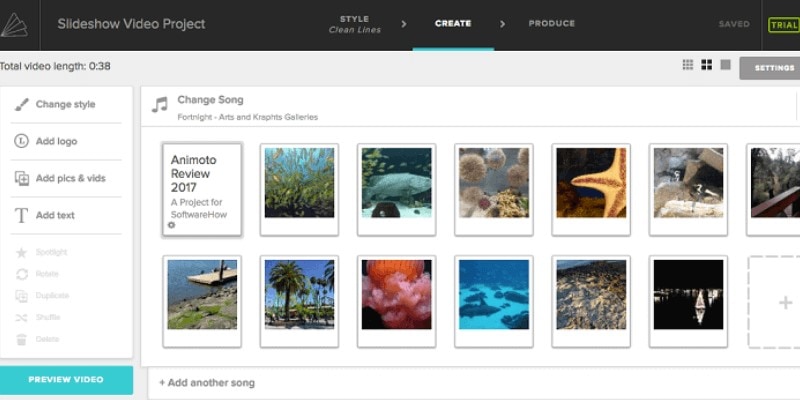This screenshot has height=400, width=800.
Task: Click the Add text T icon
Action: [21, 215]
